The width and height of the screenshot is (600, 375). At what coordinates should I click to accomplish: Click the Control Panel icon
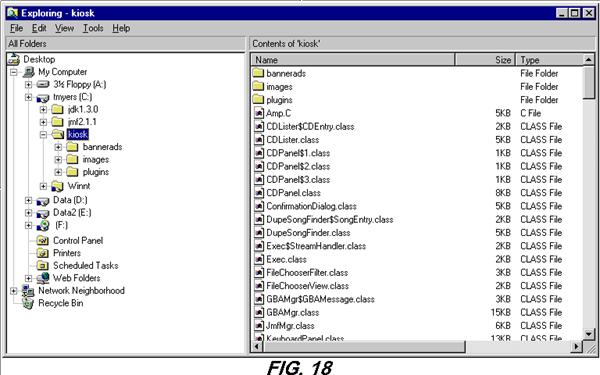(x=42, y=241)
